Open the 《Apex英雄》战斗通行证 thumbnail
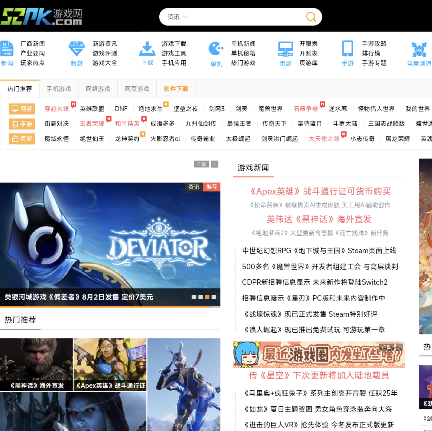Screen dimensions: 432x431 point(110,364)
